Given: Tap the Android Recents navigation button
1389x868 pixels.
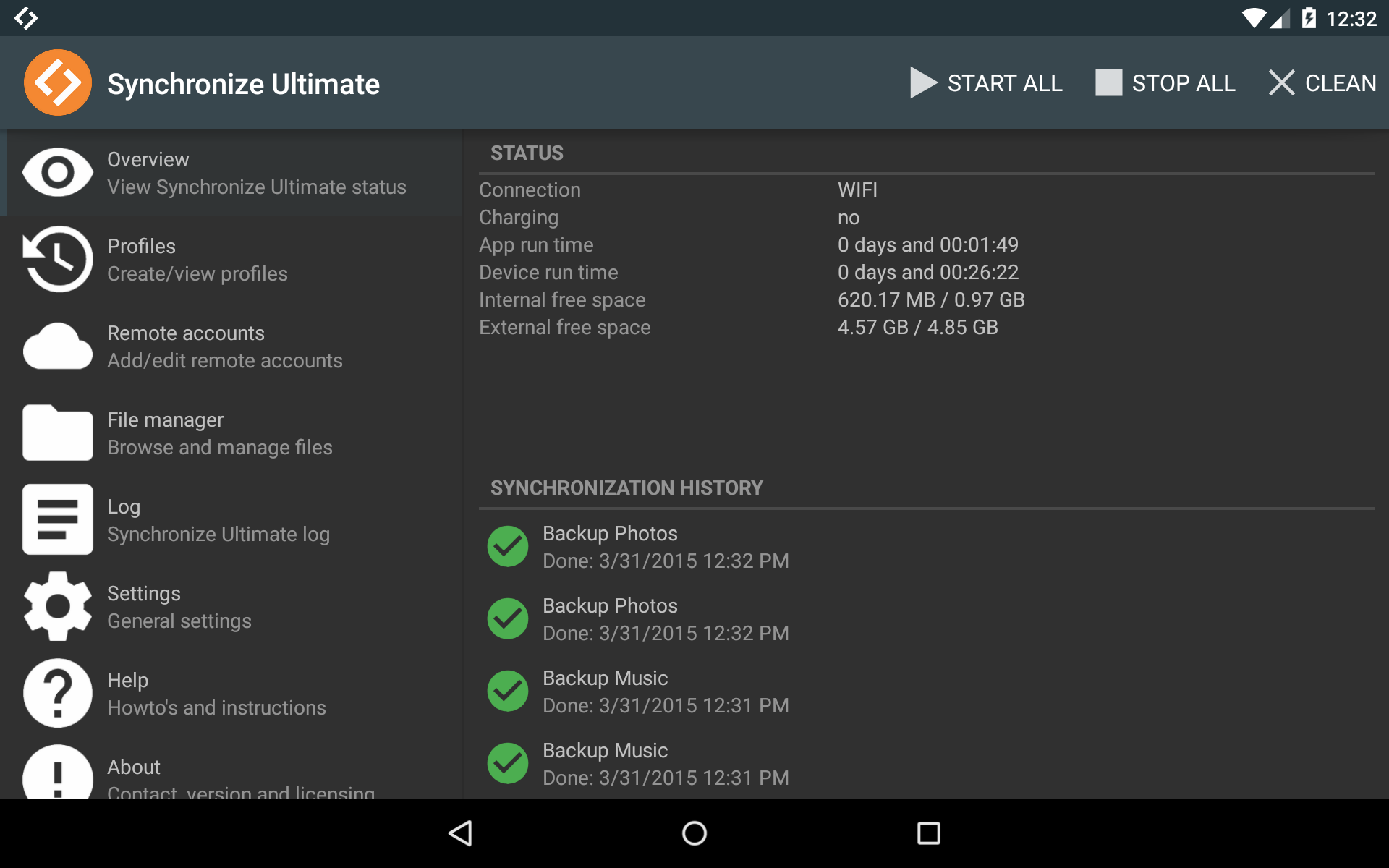Looking at the screenshot, I should (x=928, y=833).
